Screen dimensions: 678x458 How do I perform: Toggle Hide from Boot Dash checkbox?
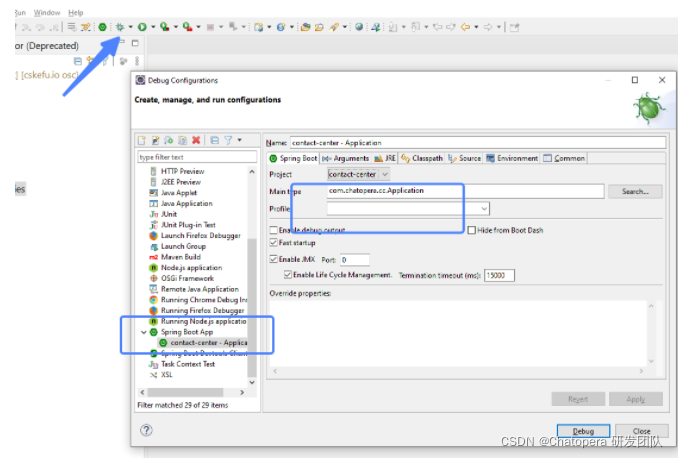pyautogui.click(x=472, y=230)
